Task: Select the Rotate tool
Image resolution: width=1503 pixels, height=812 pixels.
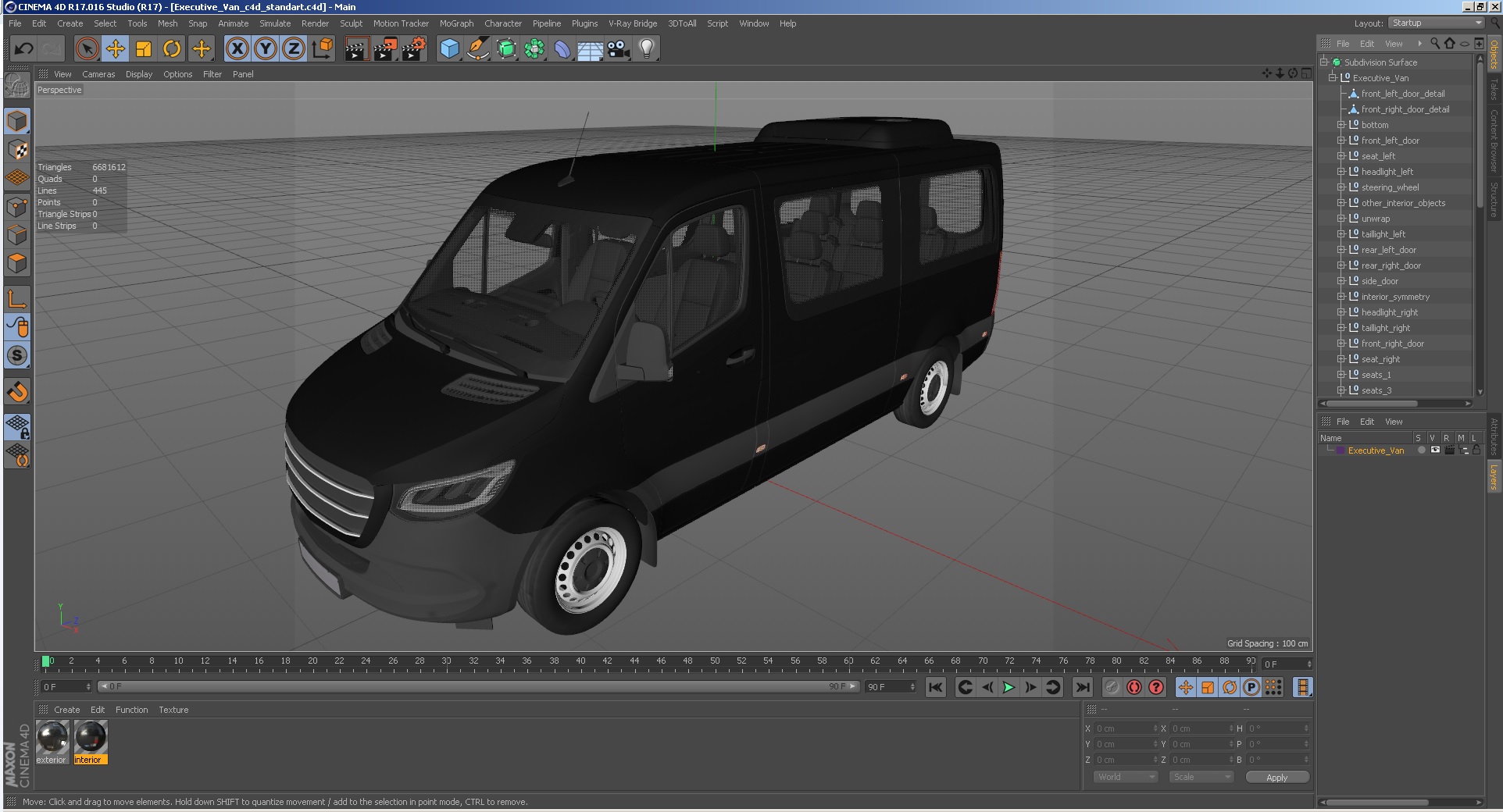Action: [172, 49]
